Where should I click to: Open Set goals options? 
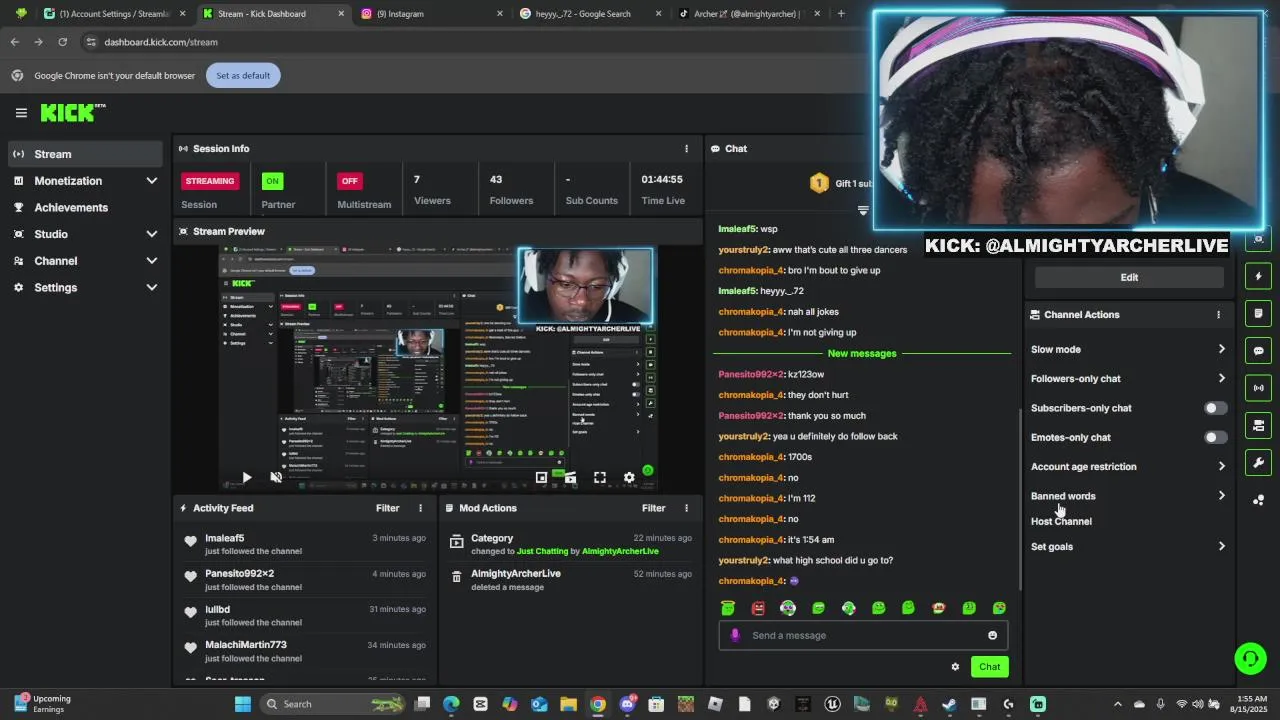tap(1128, 546)
